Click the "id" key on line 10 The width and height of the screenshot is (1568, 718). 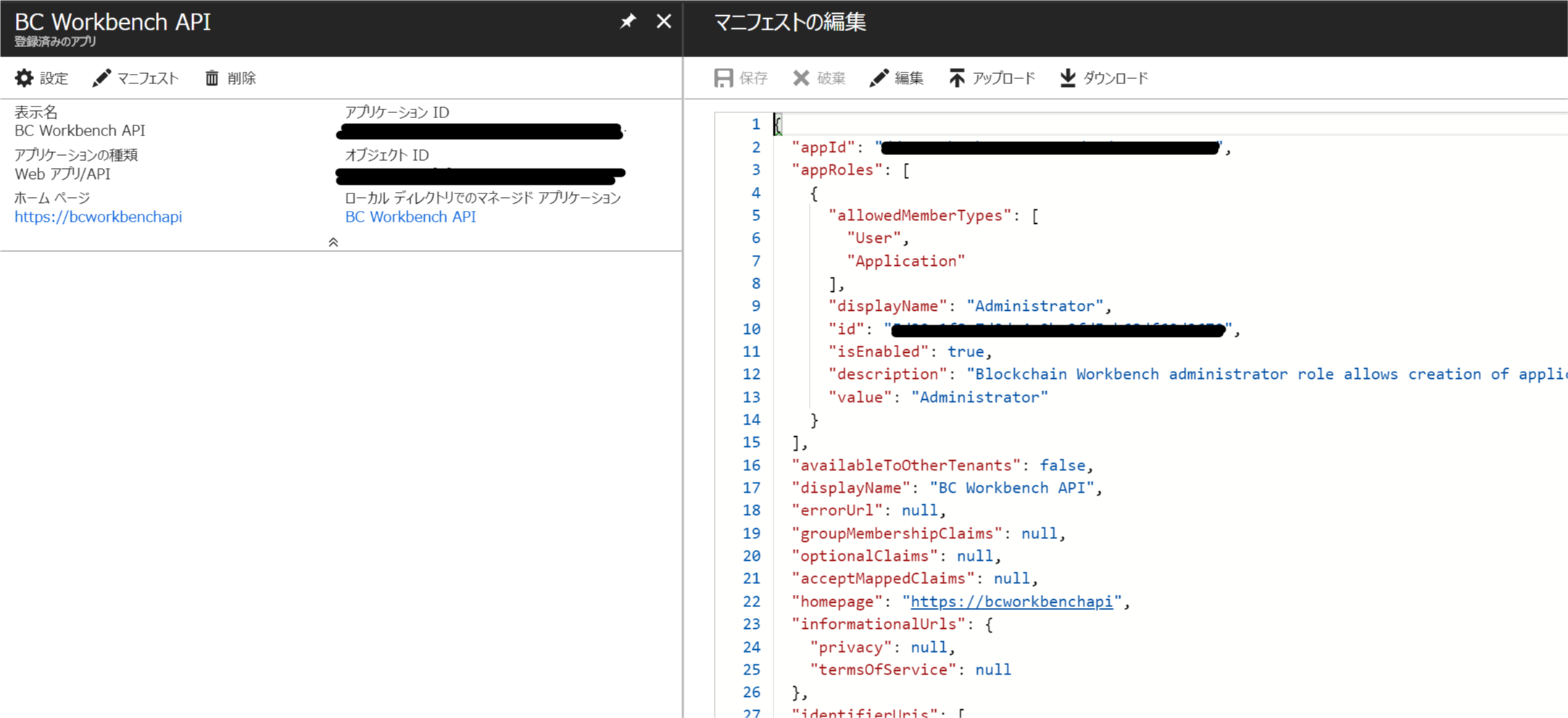coord(847,330)
